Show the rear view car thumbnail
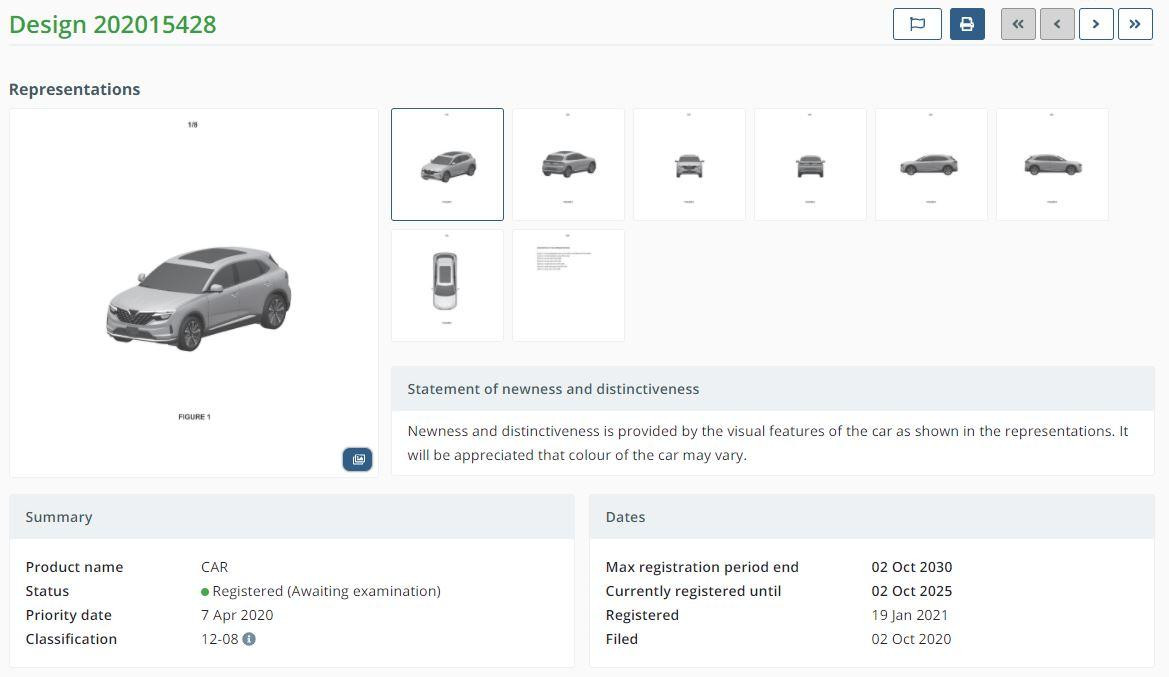The image size is (1169, 677). (810, 164)
